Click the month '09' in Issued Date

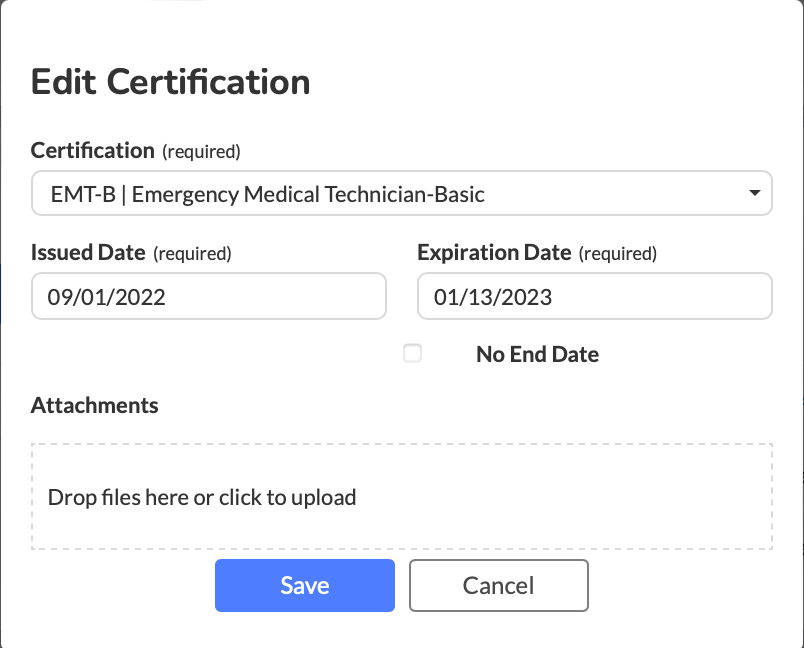[x=59, y=297]
